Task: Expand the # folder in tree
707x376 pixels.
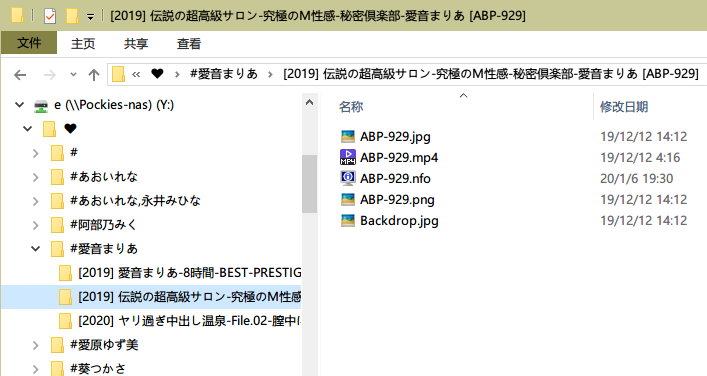Action: point(36,153)
